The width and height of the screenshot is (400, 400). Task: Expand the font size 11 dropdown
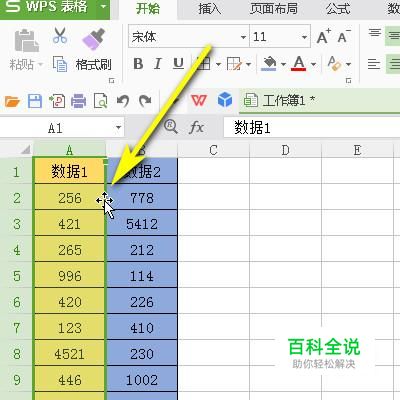pyautogui.click(x=304, y=37)
